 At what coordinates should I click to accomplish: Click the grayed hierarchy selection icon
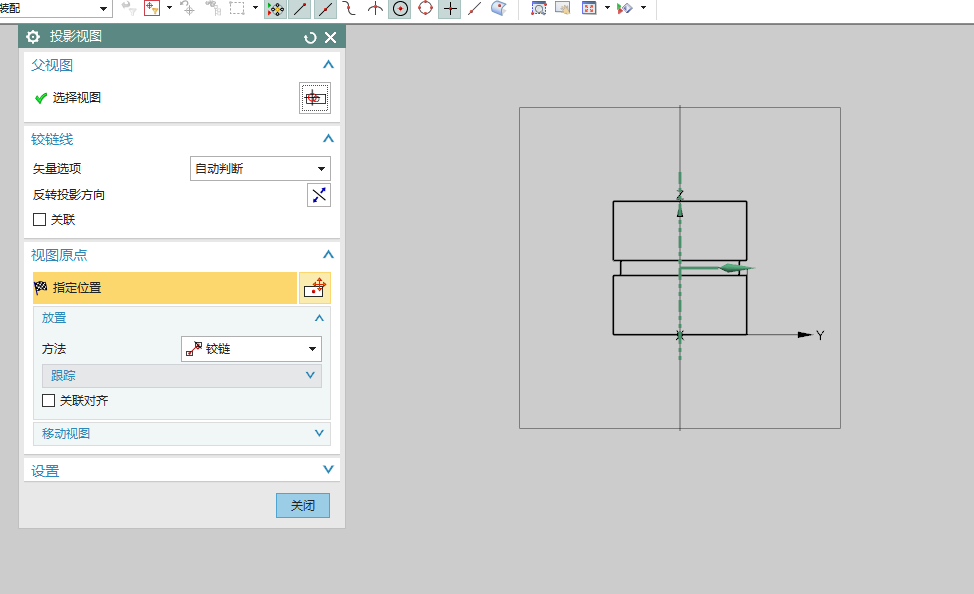coord(213,8)
